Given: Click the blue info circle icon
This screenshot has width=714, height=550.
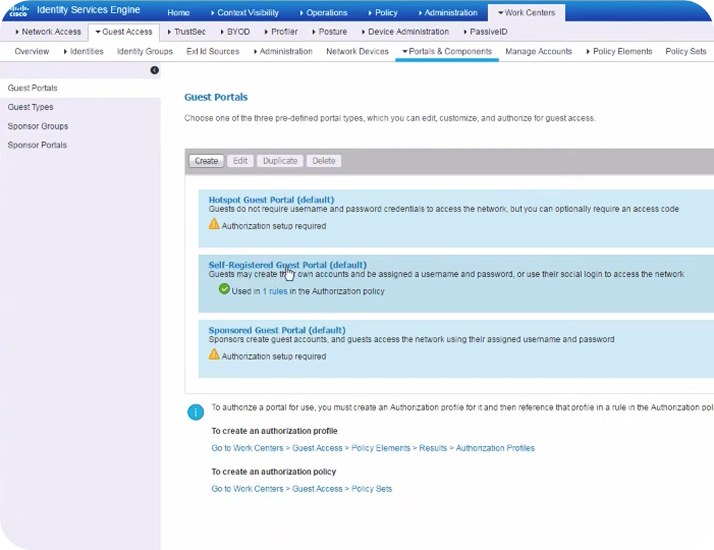Looking at the screenshot, I should (x=196, y=412).
